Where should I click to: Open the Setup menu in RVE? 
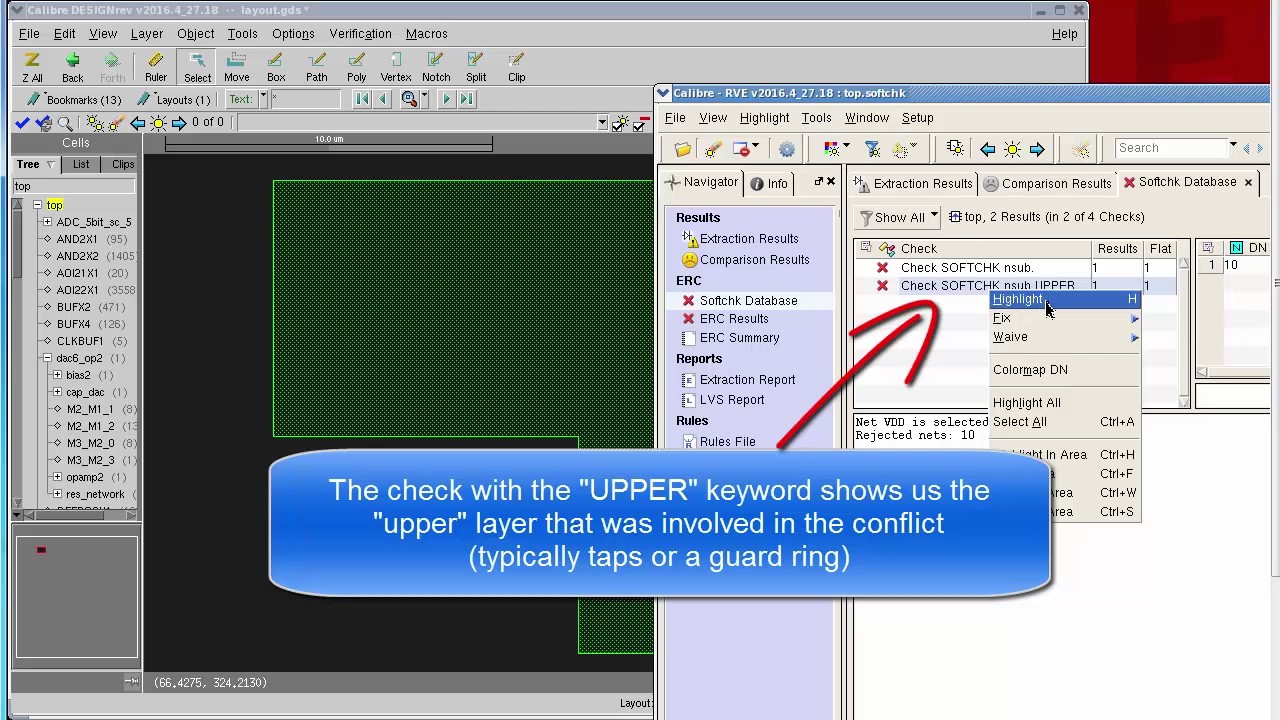tap(917, 118)
